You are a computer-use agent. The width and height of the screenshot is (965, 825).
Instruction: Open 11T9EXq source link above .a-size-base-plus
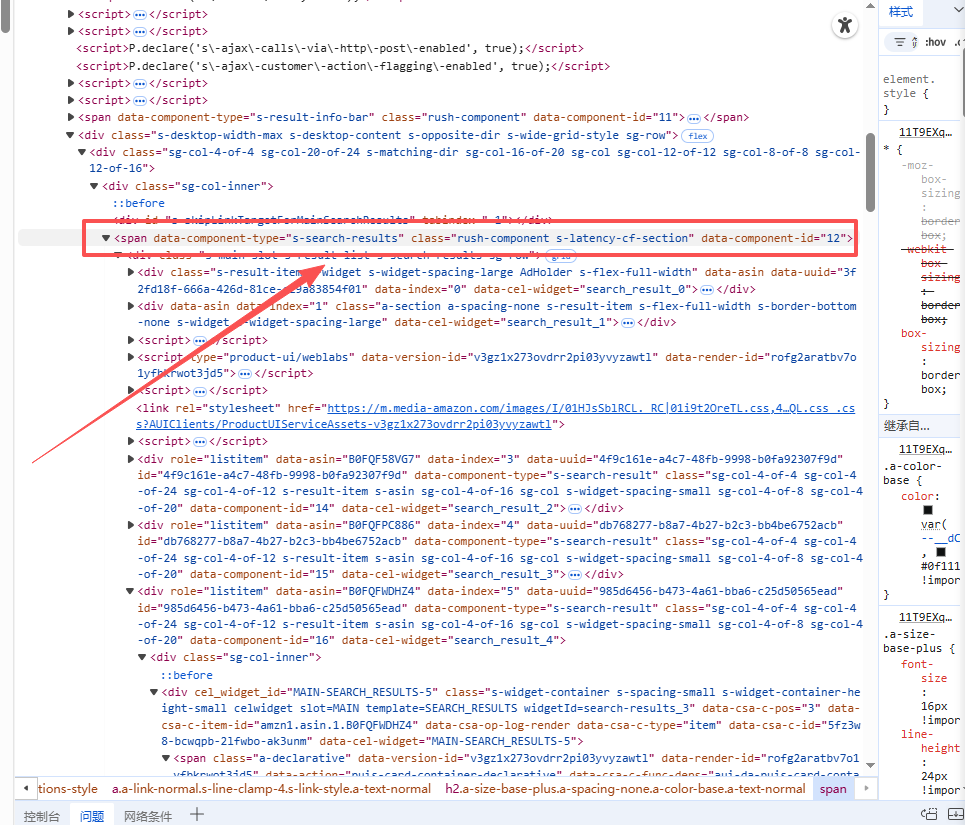tap(925, 616)
